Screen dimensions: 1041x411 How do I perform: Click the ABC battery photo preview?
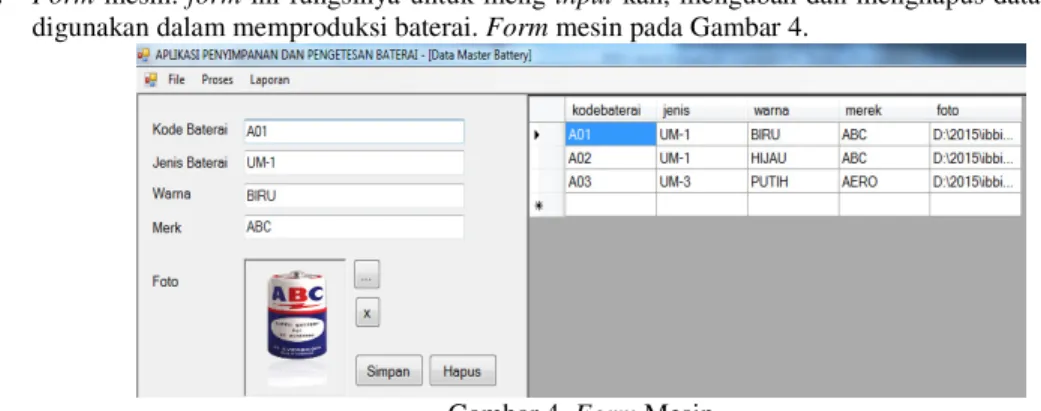296,325
